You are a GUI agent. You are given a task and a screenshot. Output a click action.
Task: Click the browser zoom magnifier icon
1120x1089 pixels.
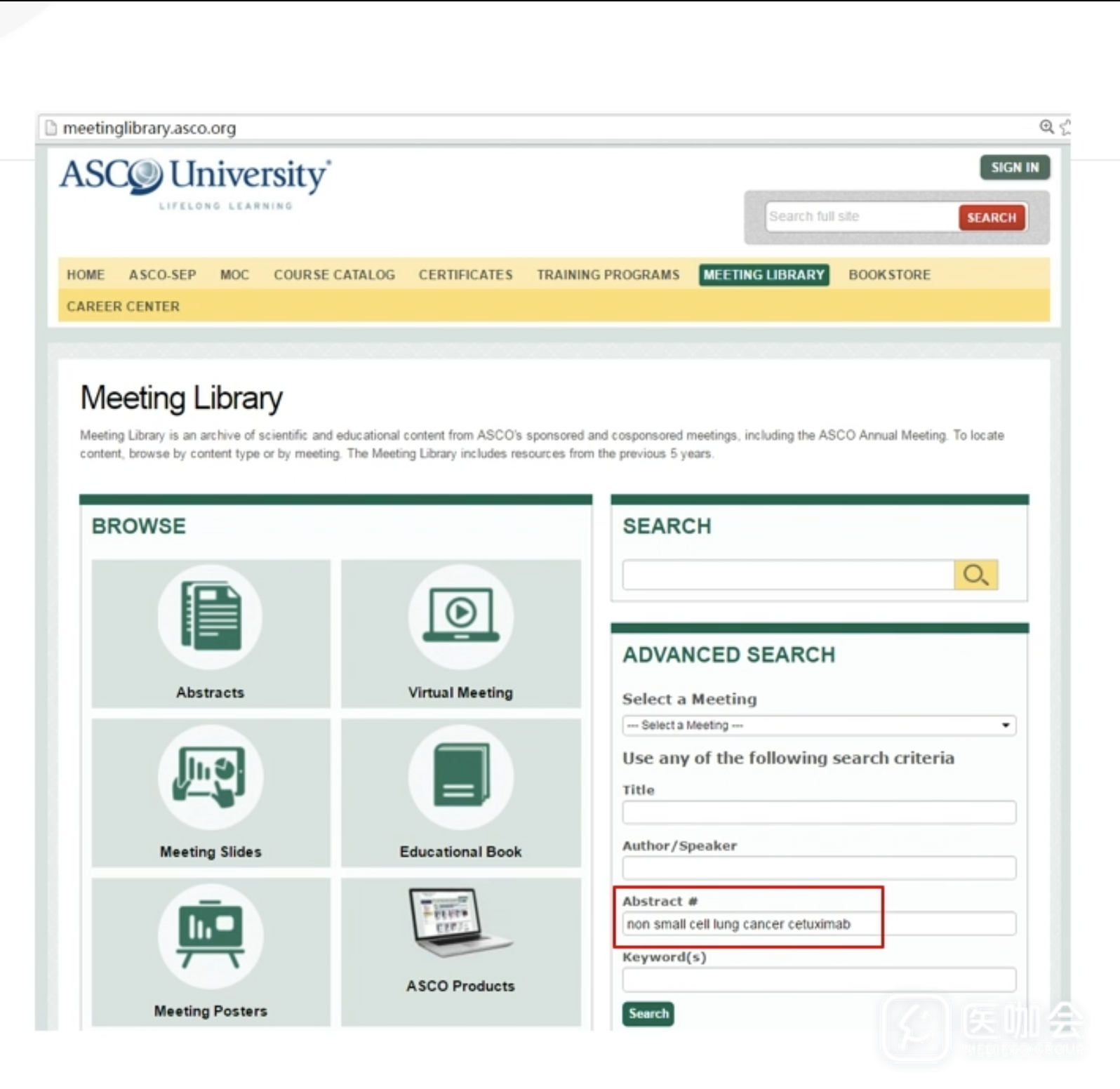click(x=1046, y=127)
